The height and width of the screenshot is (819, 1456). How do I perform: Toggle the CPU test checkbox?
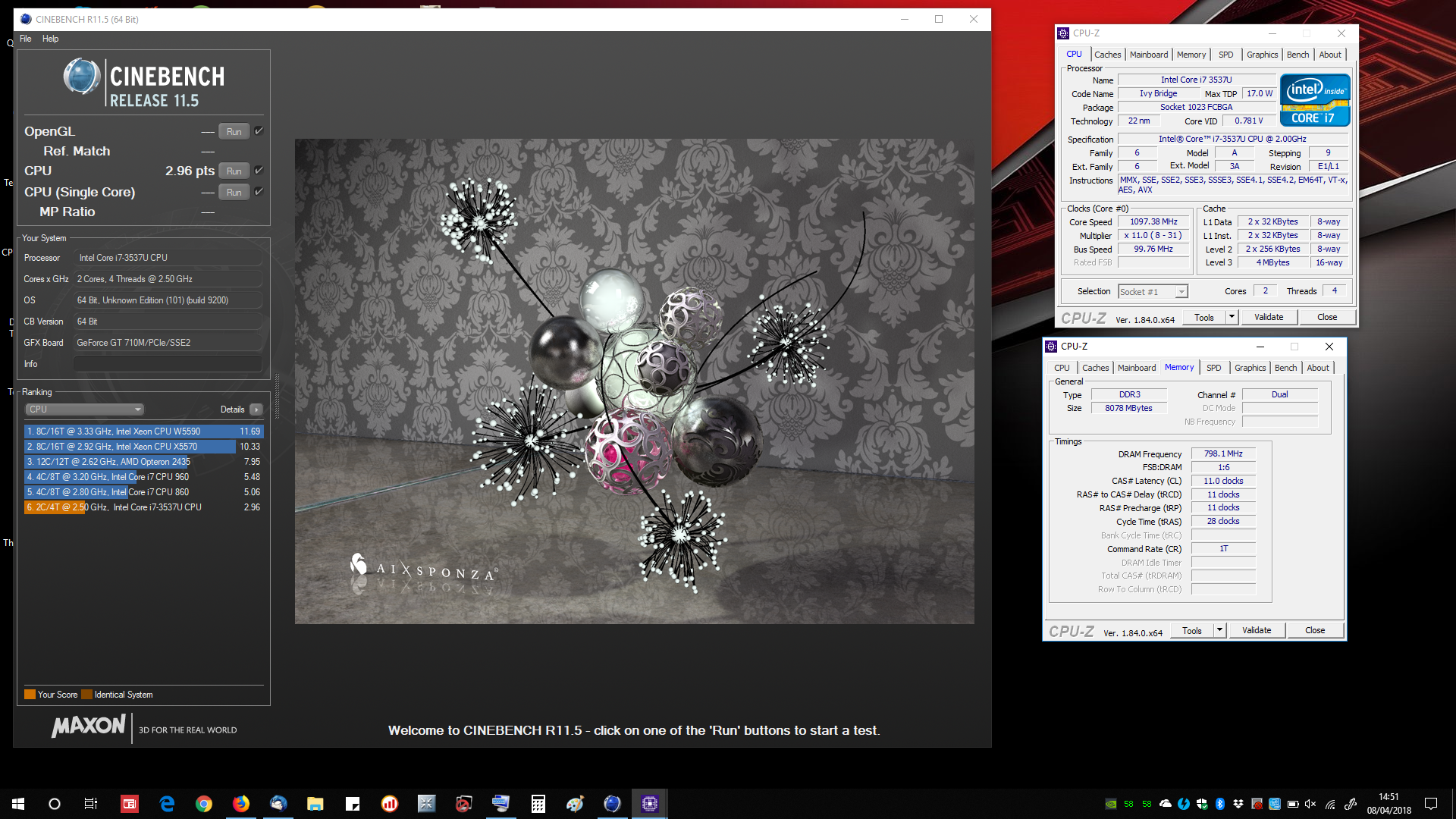(x=259, y=171)
